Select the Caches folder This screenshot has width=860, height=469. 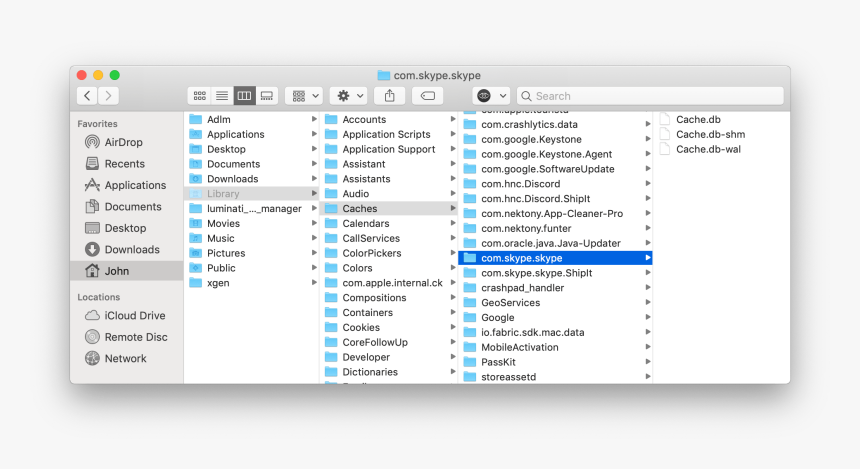389,208
